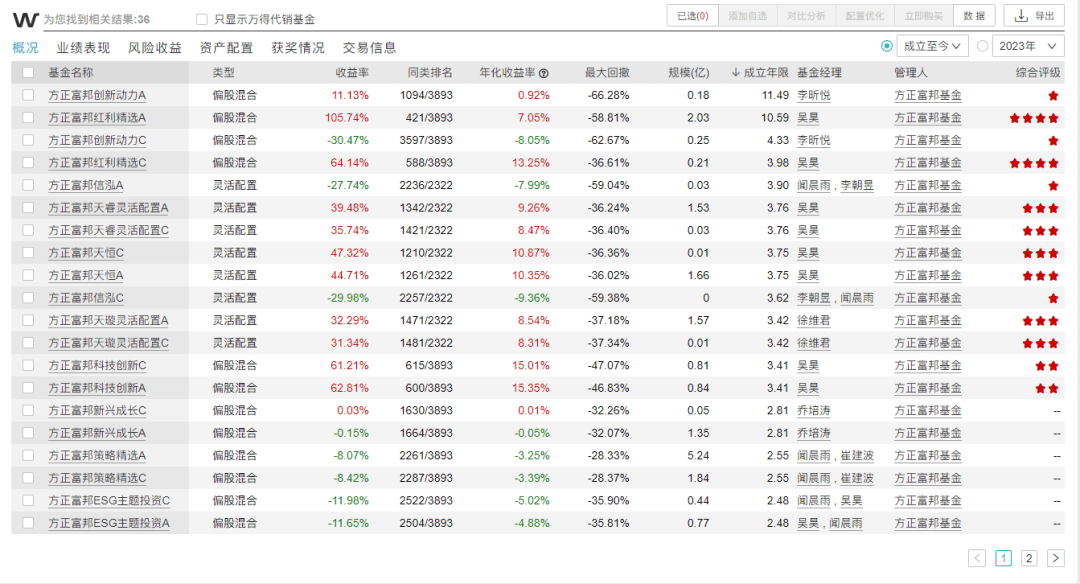Select the 成立至今 radio button
1080x584 pixels.
tap(886, 46)
